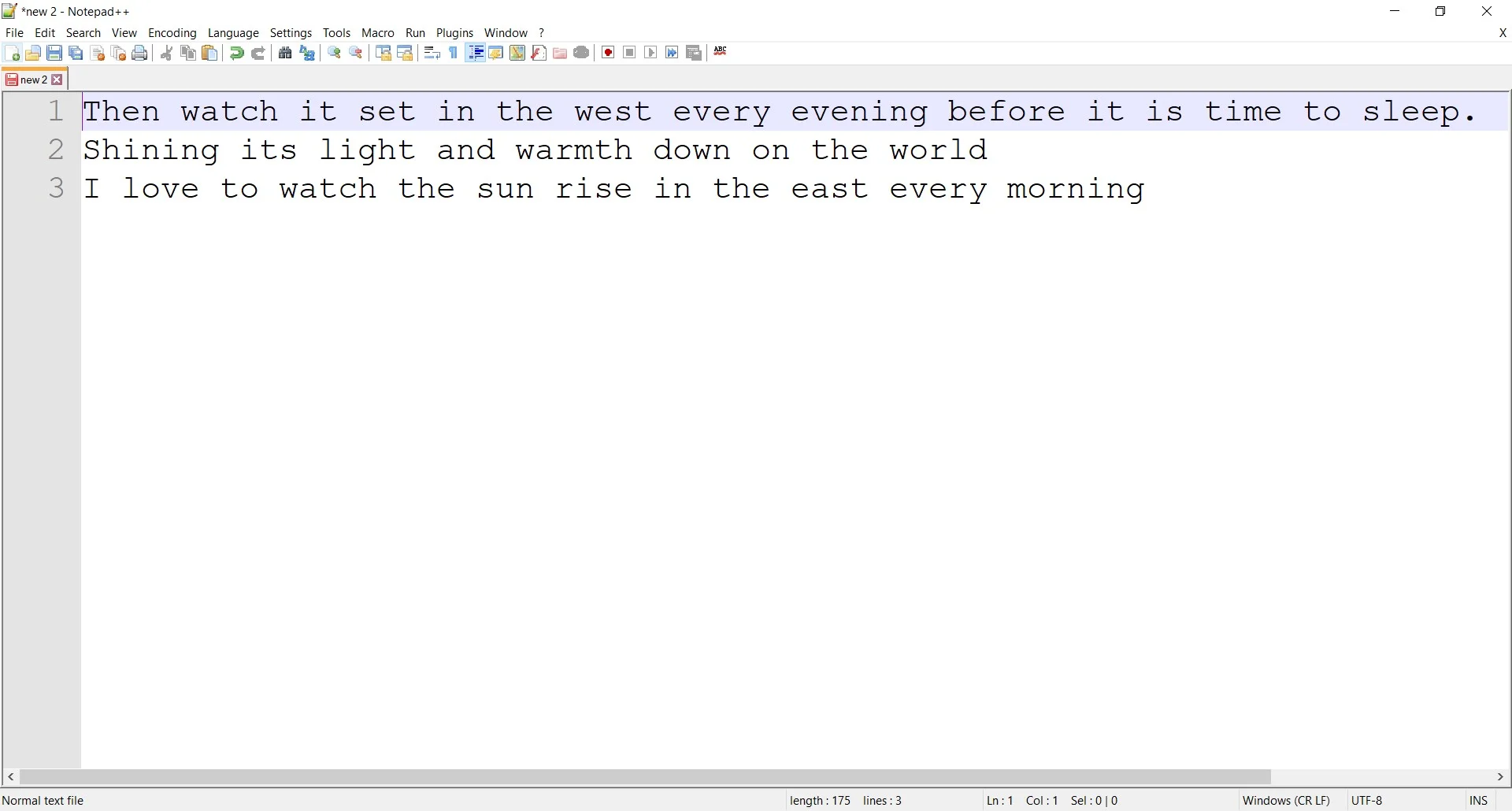
Task: Click the Close All documents toolbar icon
Action: tap(119, 53)
